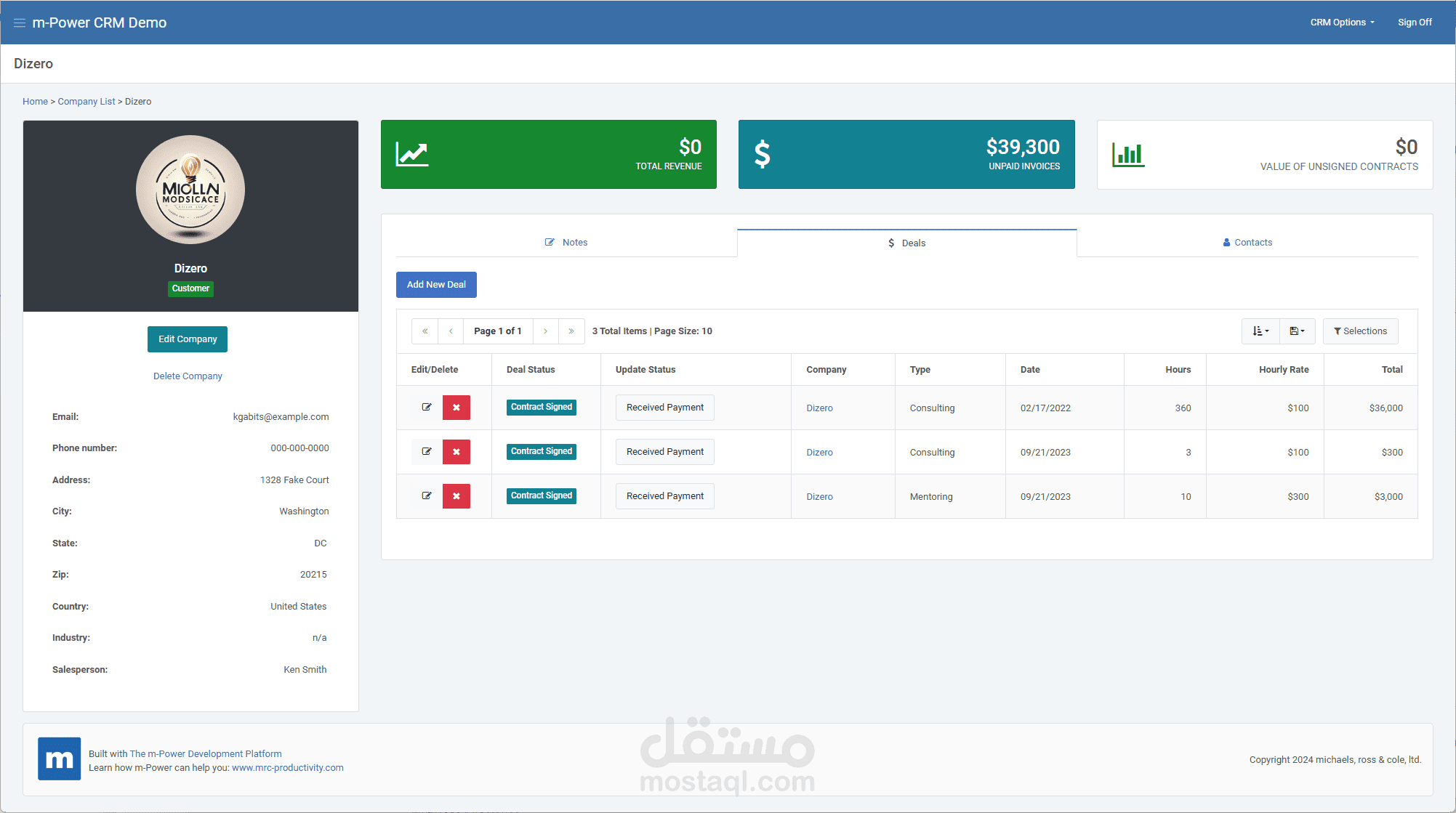Switch to the Contacts tab
1456x813 pixels.
click(1247, 243)
